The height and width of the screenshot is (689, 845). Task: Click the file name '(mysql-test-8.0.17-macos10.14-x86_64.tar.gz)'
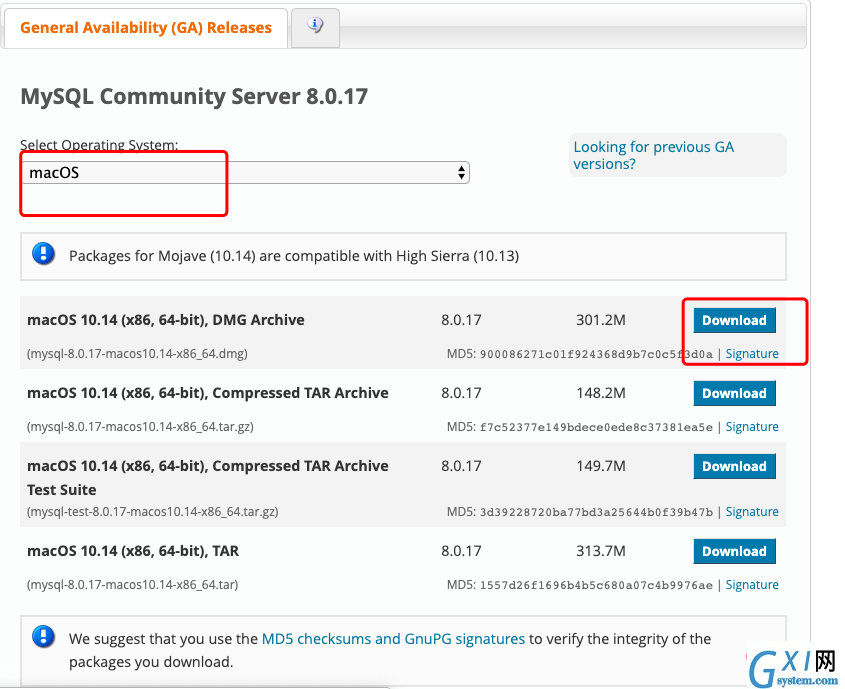tap(153, 511)
